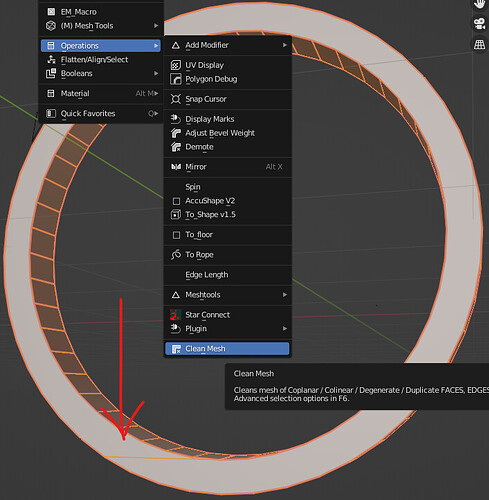The image size is (489, 500).
Task: Click the UV Display checker icon
Action: 176,65
